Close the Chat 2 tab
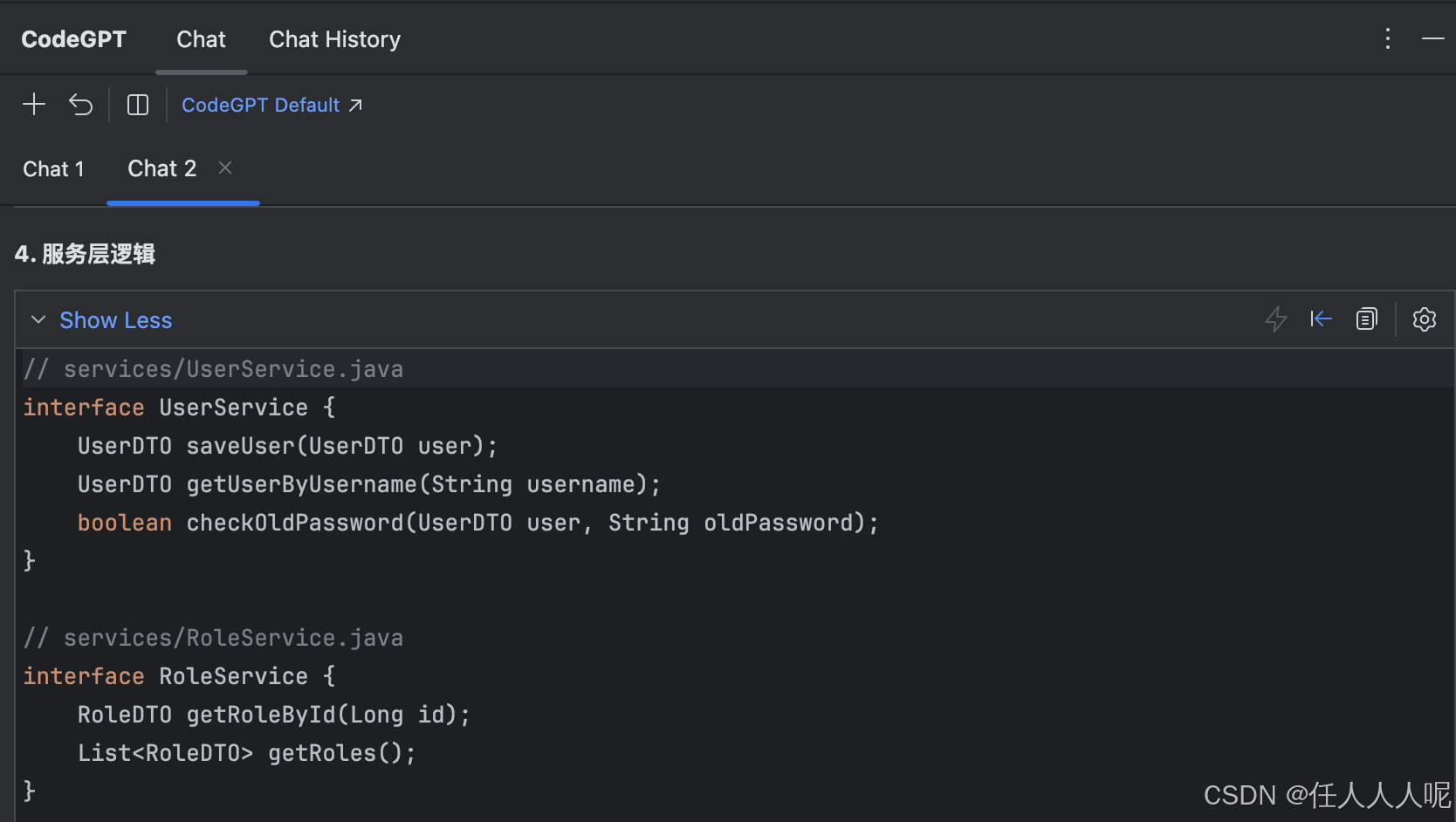The image size is (1456, 822). pyautogui.click(x=225, y=168)
